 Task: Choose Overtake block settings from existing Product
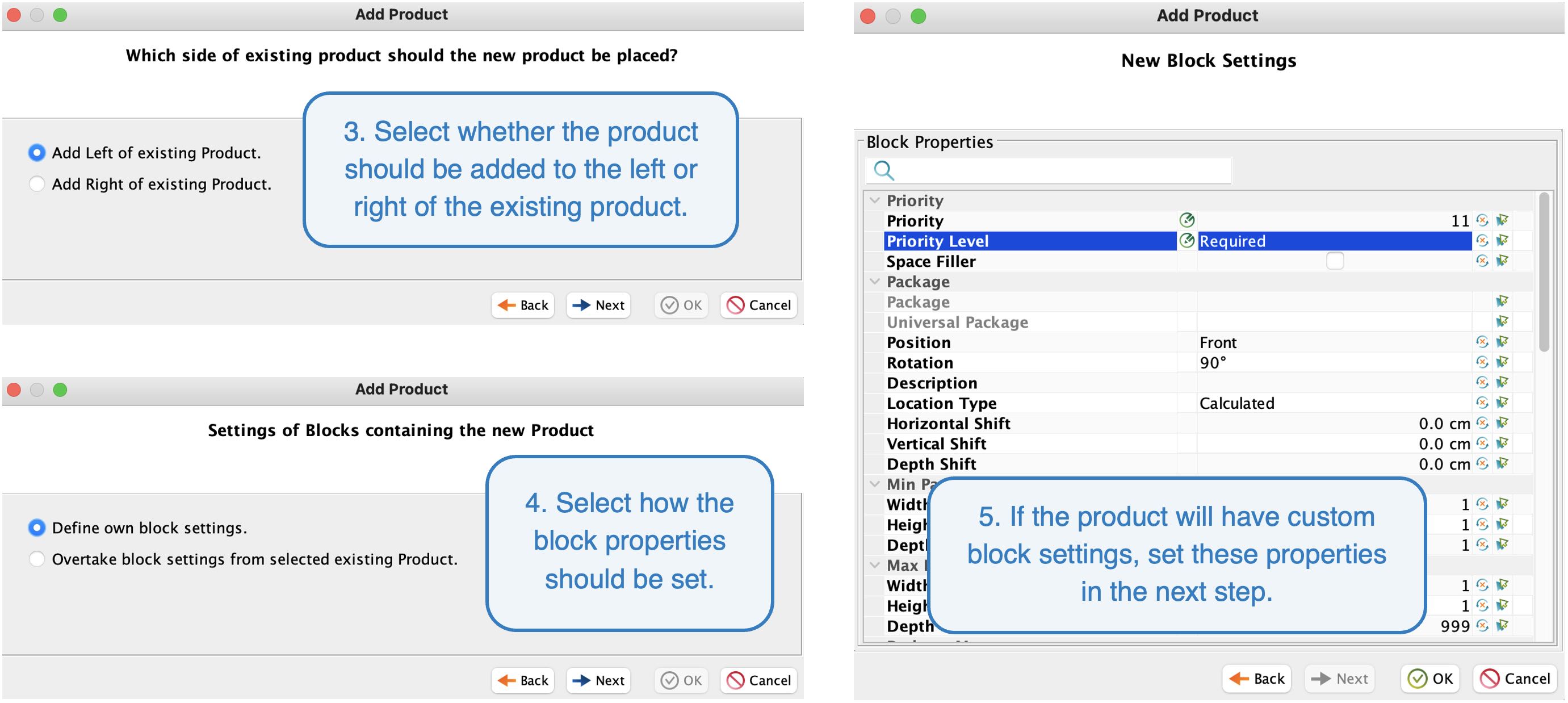37,559
